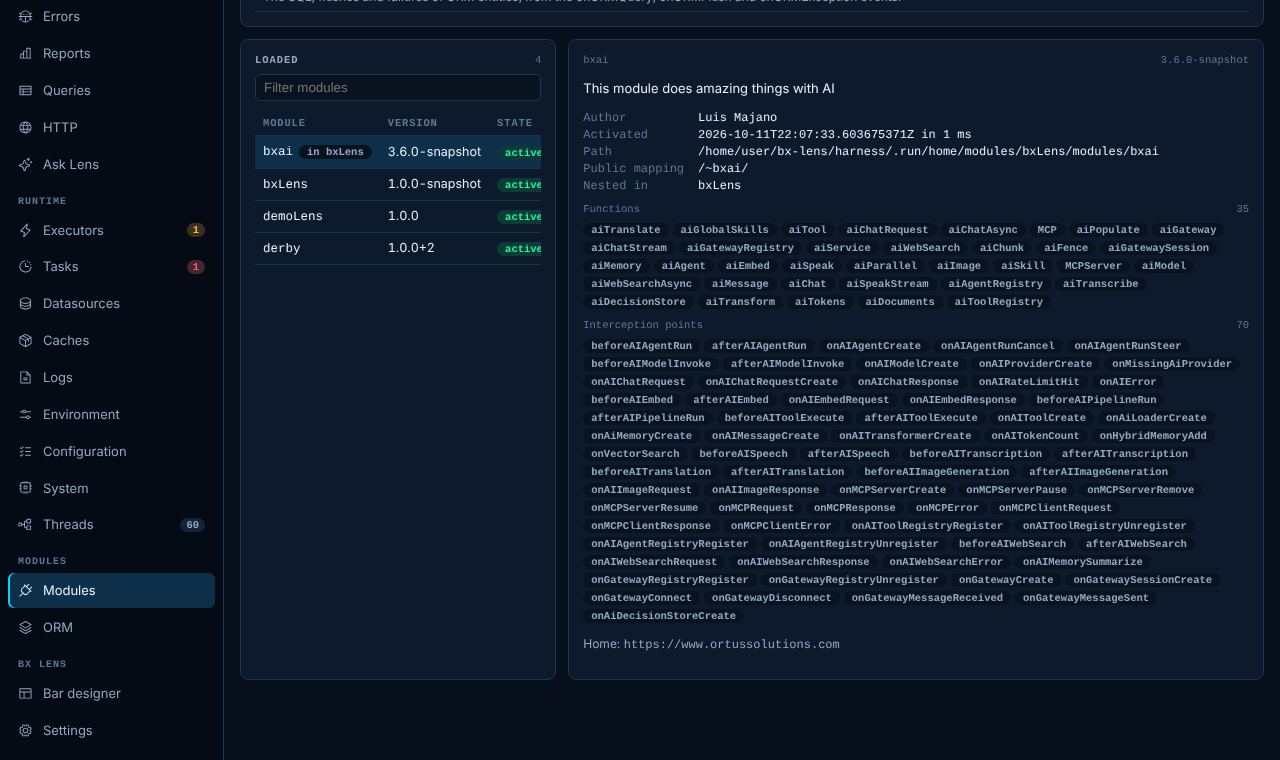Click the onAiDecisionStoreCreate interception point

coord(663,616)
